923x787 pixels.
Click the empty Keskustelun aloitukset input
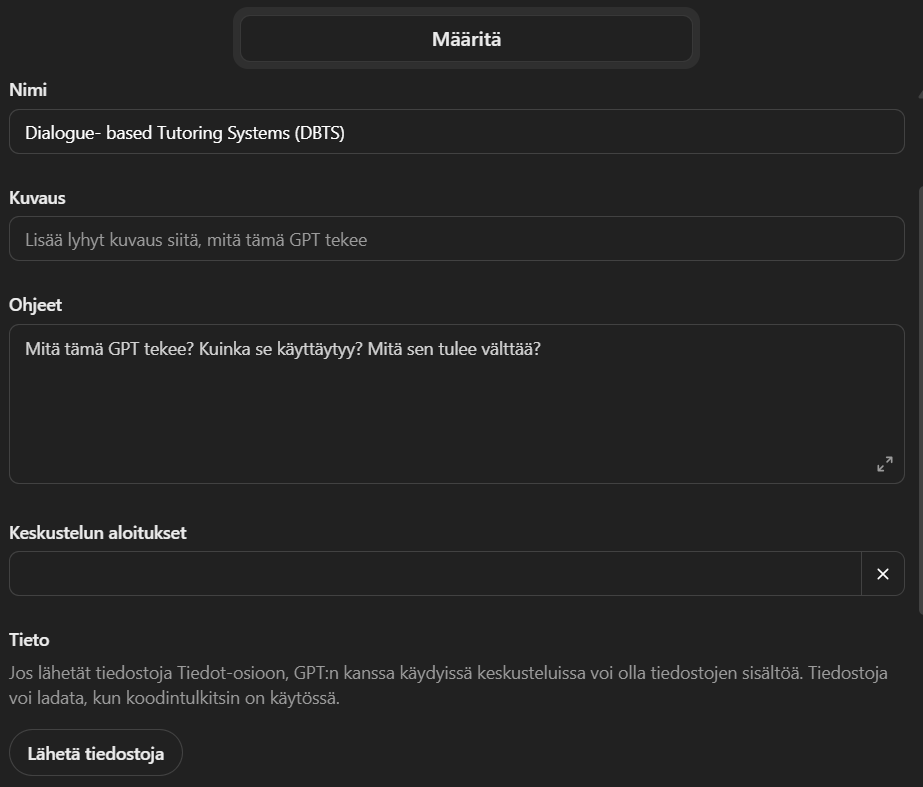[x=435, y=574]
